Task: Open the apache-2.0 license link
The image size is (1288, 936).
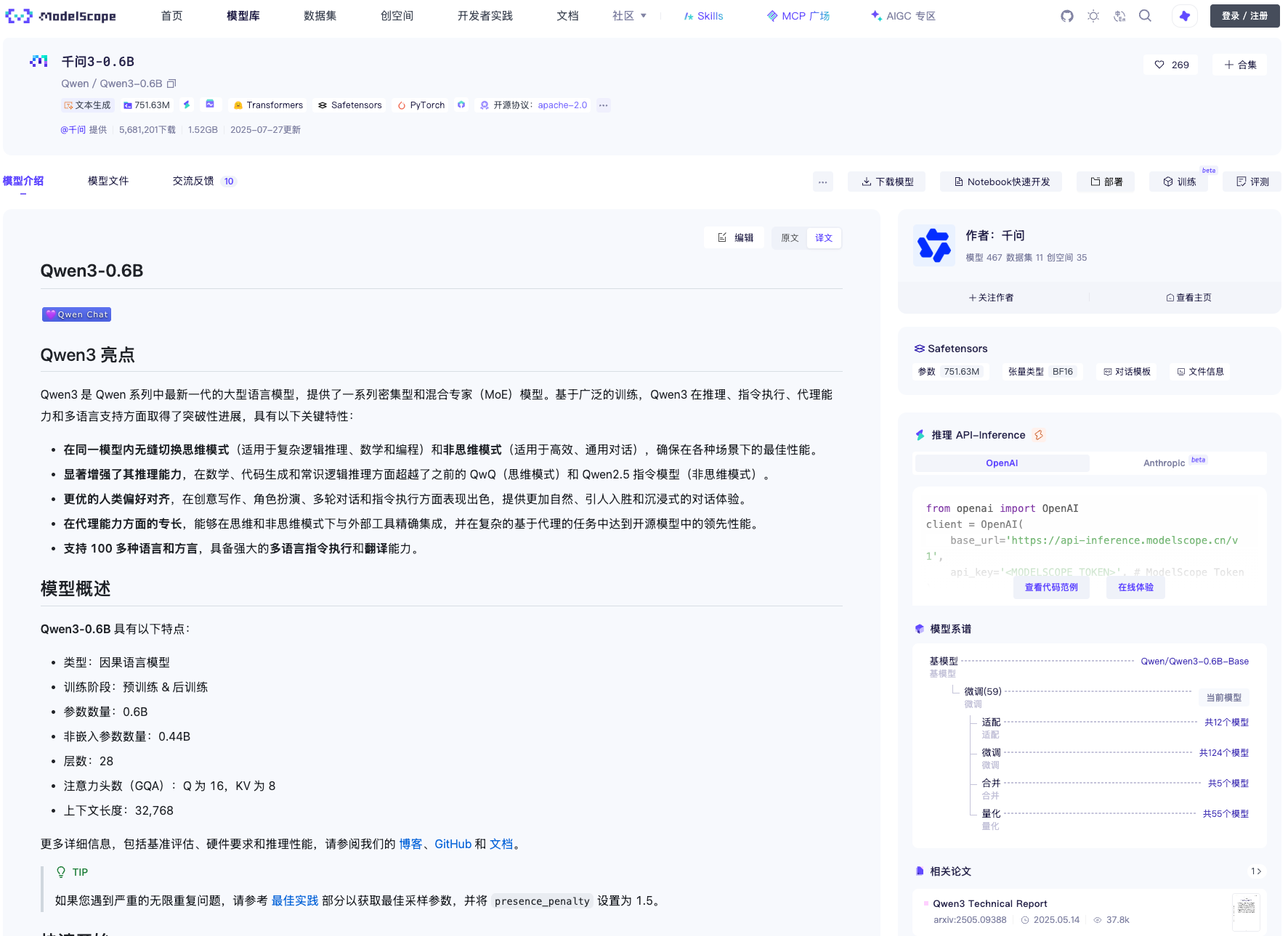Action: click(562, 105)
